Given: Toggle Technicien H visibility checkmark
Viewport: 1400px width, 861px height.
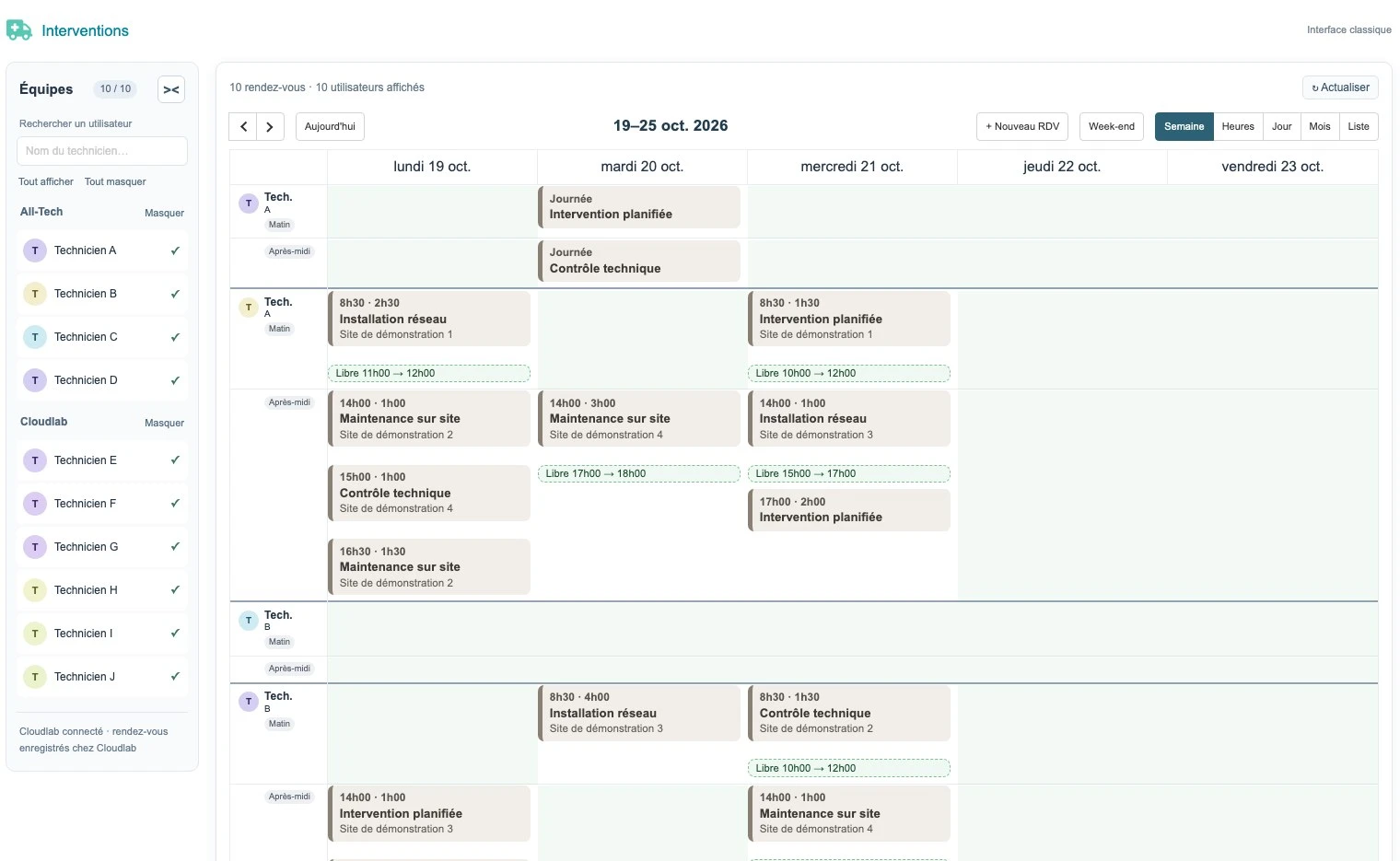Looking at the screenshot, I should (175, 590).
